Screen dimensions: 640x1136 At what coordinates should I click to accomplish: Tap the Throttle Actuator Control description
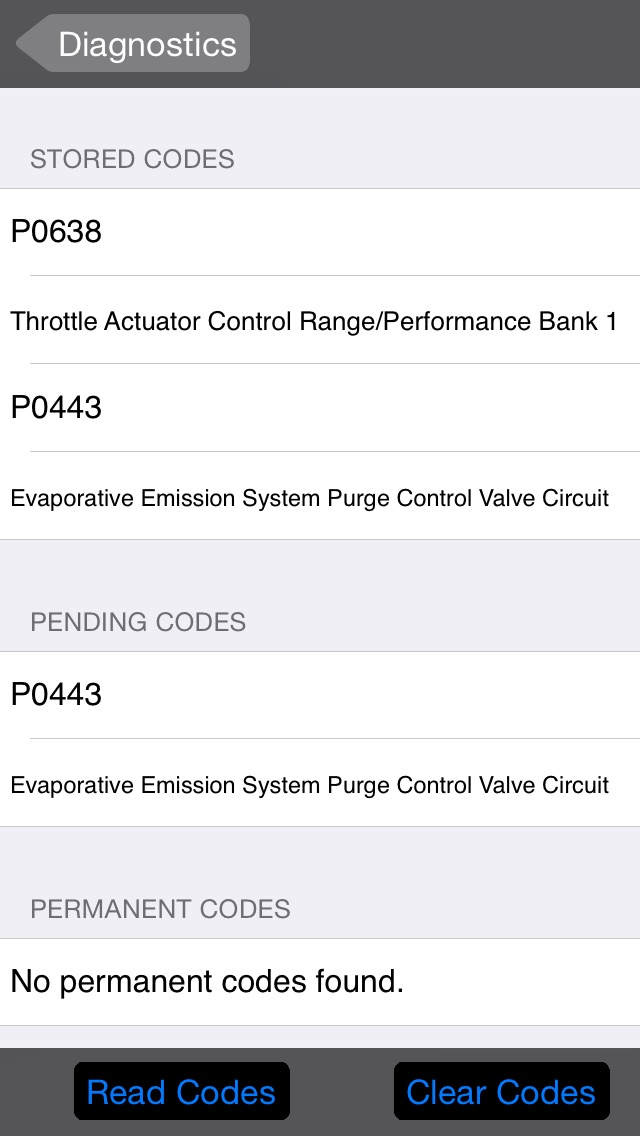(313, 321)
